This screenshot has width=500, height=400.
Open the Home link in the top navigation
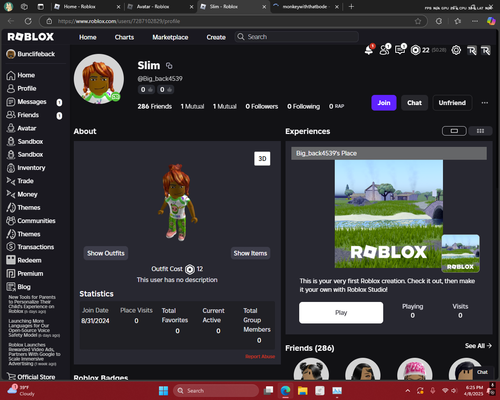88,37
